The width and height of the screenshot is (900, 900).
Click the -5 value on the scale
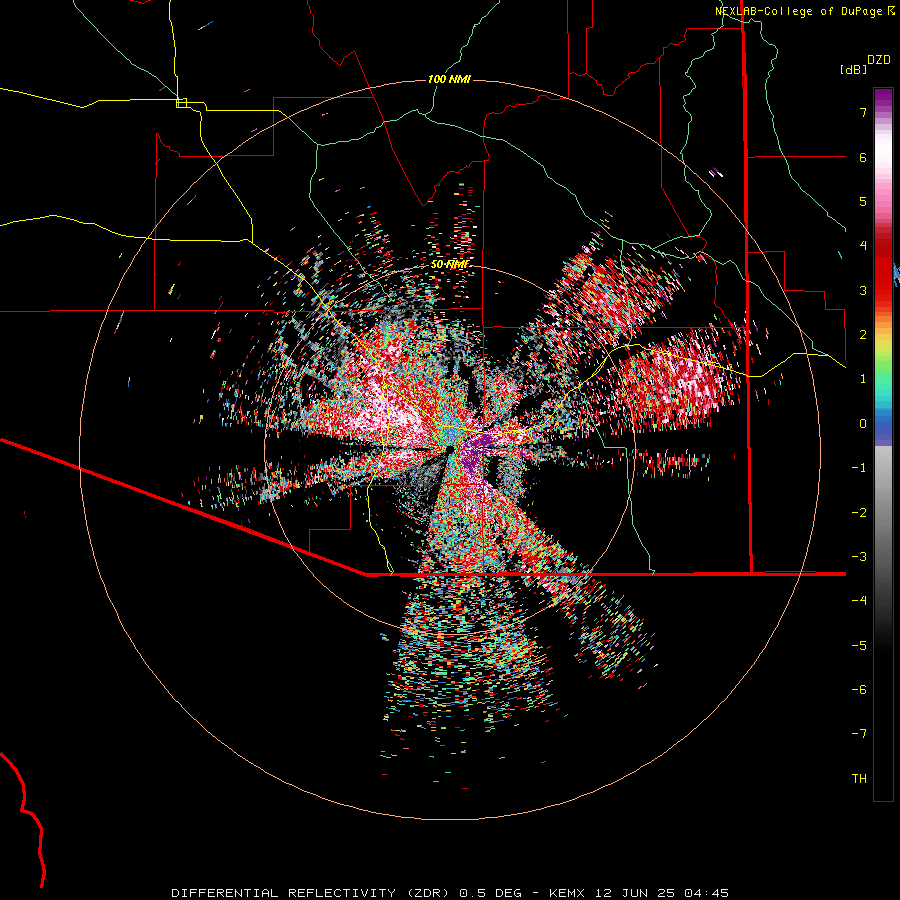[859, 645]
